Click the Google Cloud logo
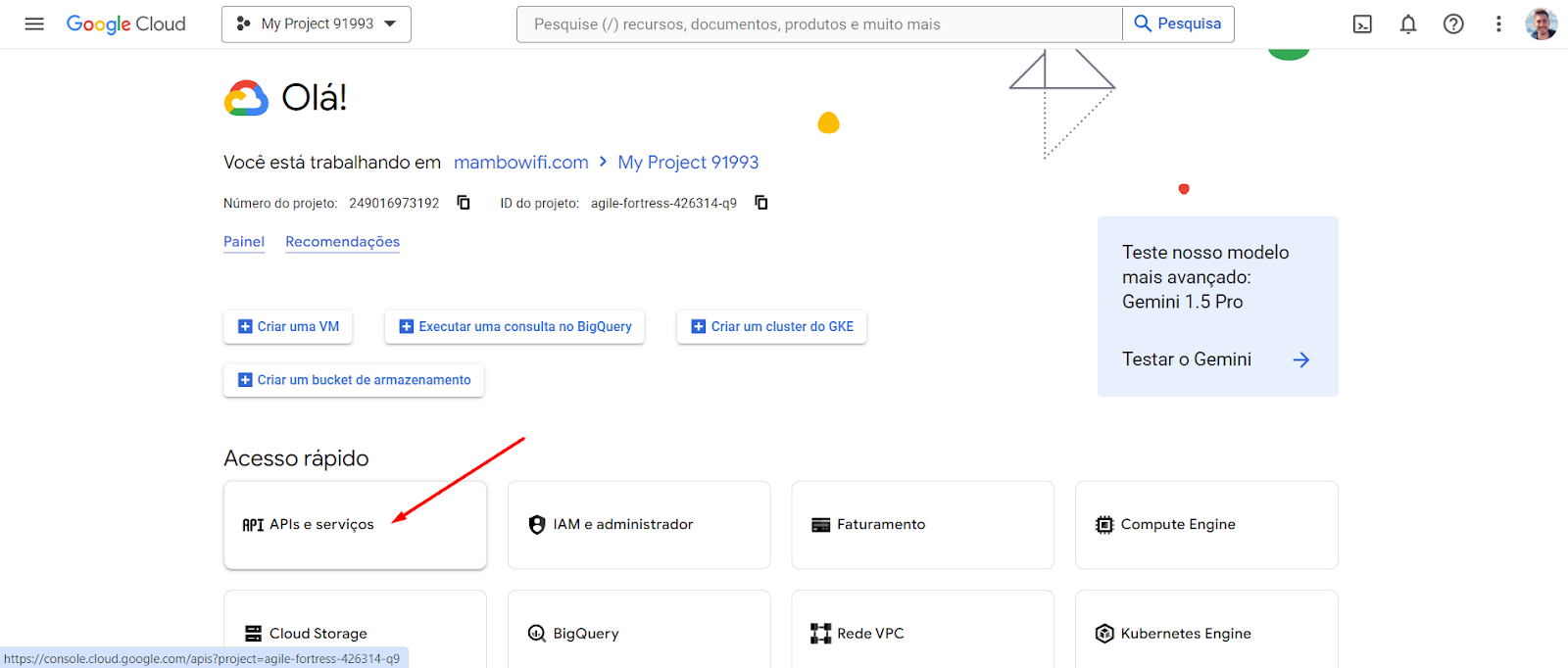Screen dimensions: 1568x668 point(125,24)
